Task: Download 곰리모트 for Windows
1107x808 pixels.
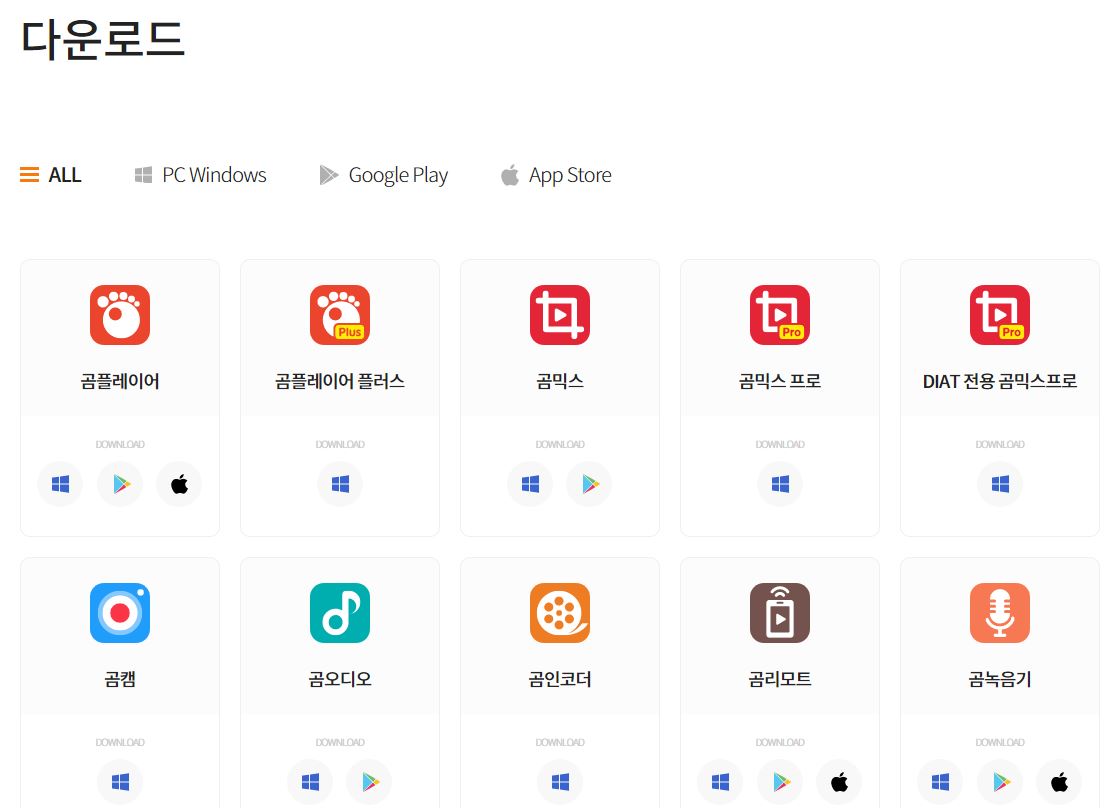Action: tap(720, 782)
